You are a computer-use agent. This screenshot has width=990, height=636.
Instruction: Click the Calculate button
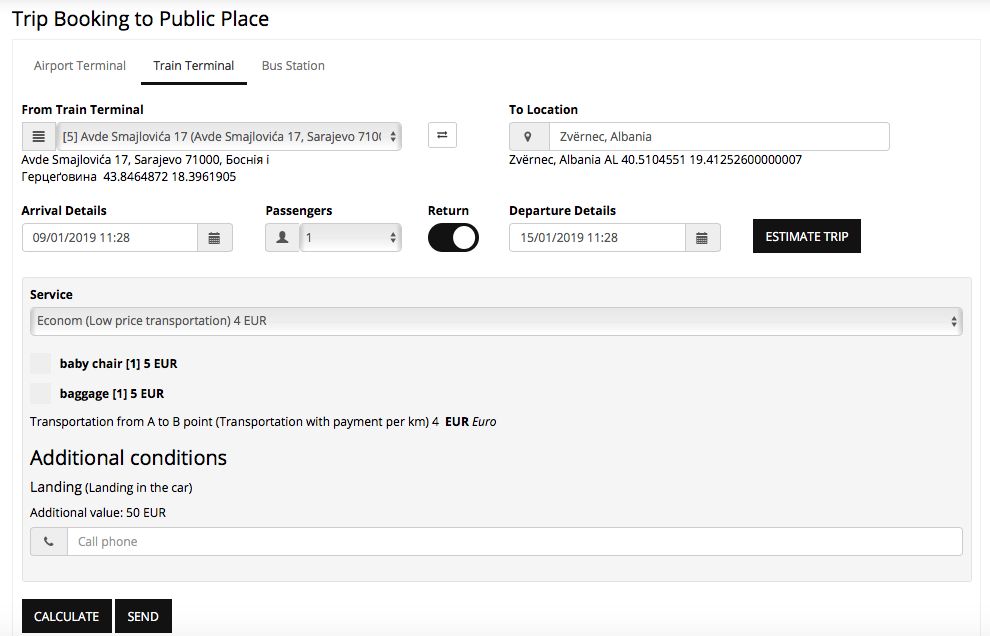[x=67, y=616]
